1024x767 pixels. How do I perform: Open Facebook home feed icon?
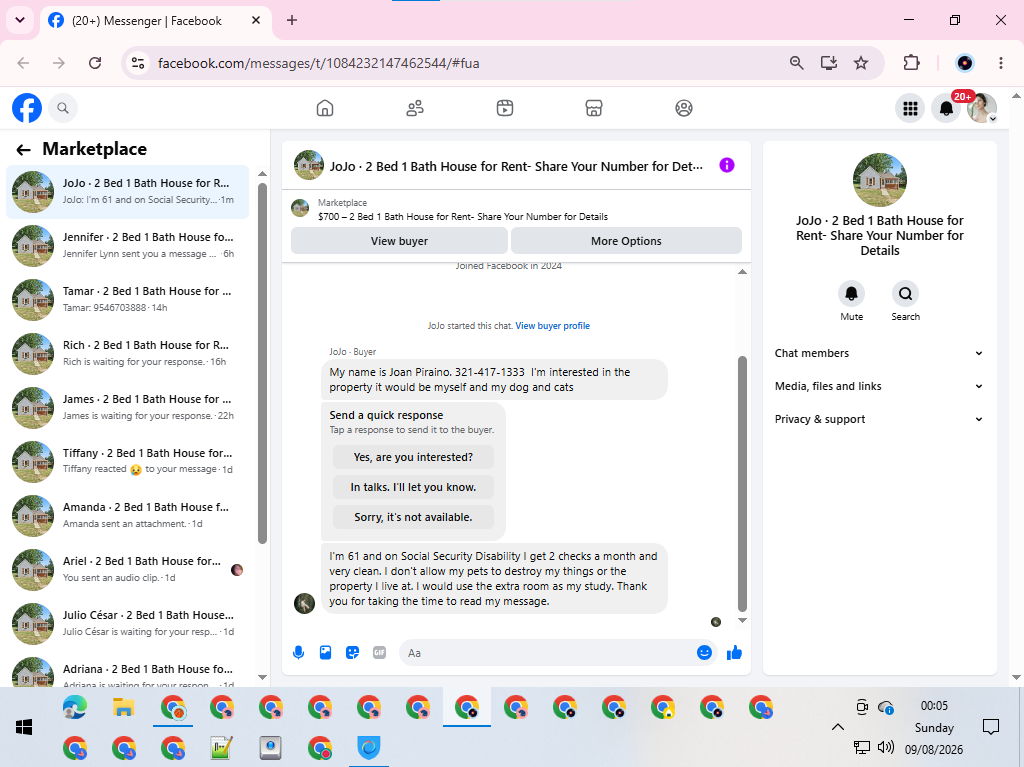click(325, 108)
